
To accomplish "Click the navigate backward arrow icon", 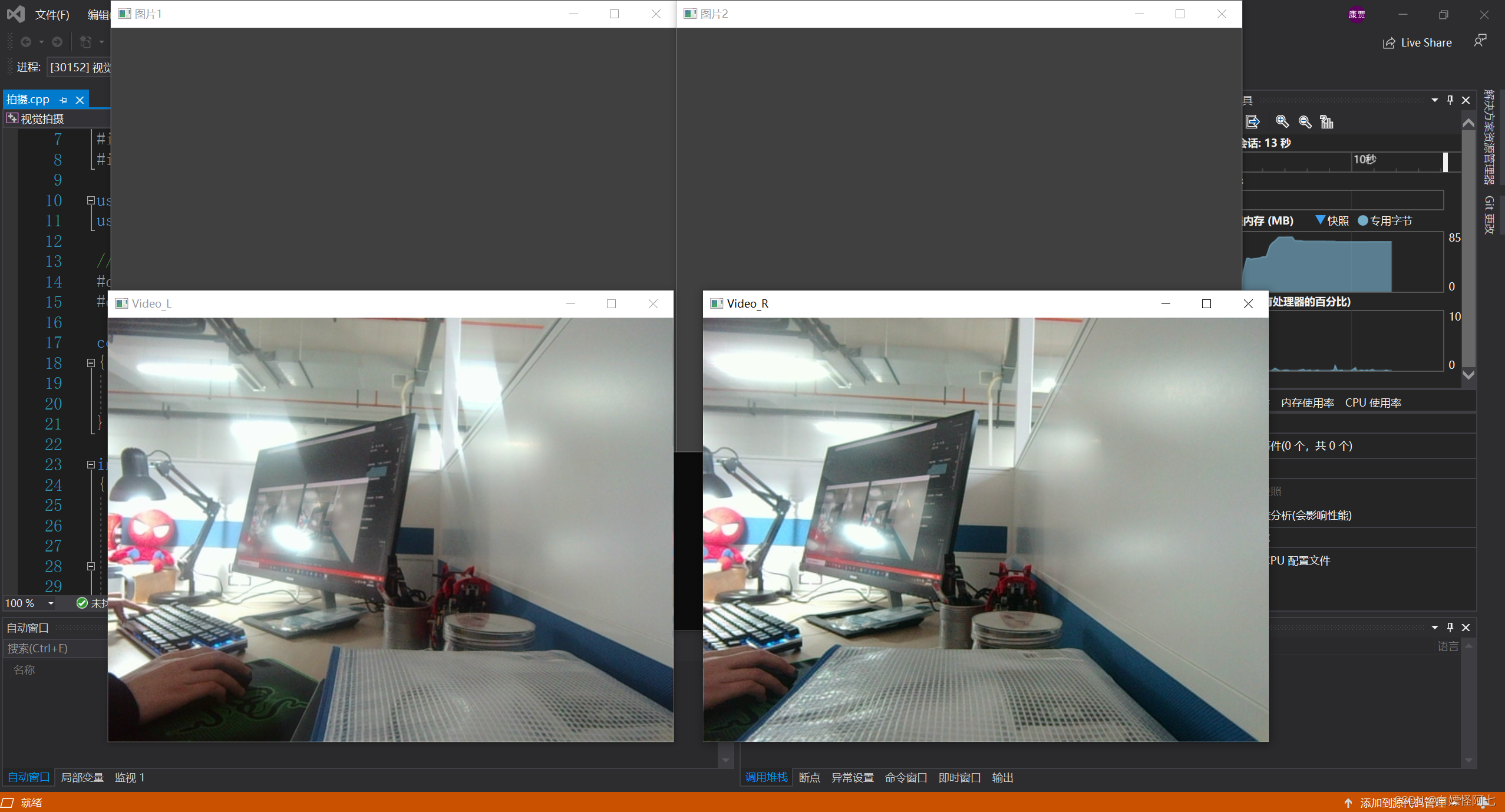I will click(x=25, y=42).
